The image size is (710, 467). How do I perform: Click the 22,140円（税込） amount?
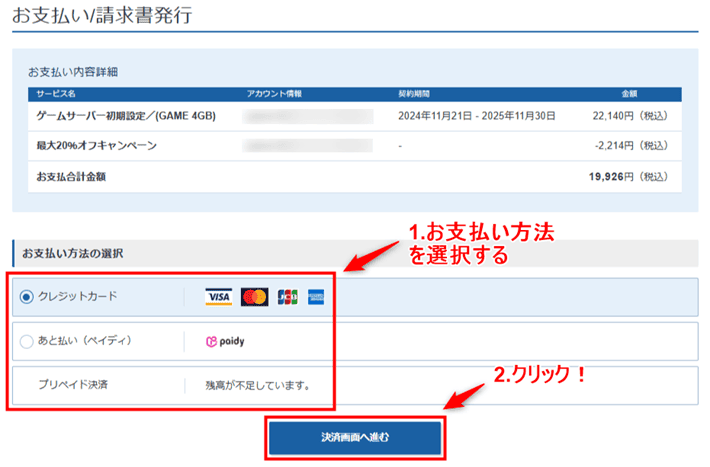tap(630, 116)
